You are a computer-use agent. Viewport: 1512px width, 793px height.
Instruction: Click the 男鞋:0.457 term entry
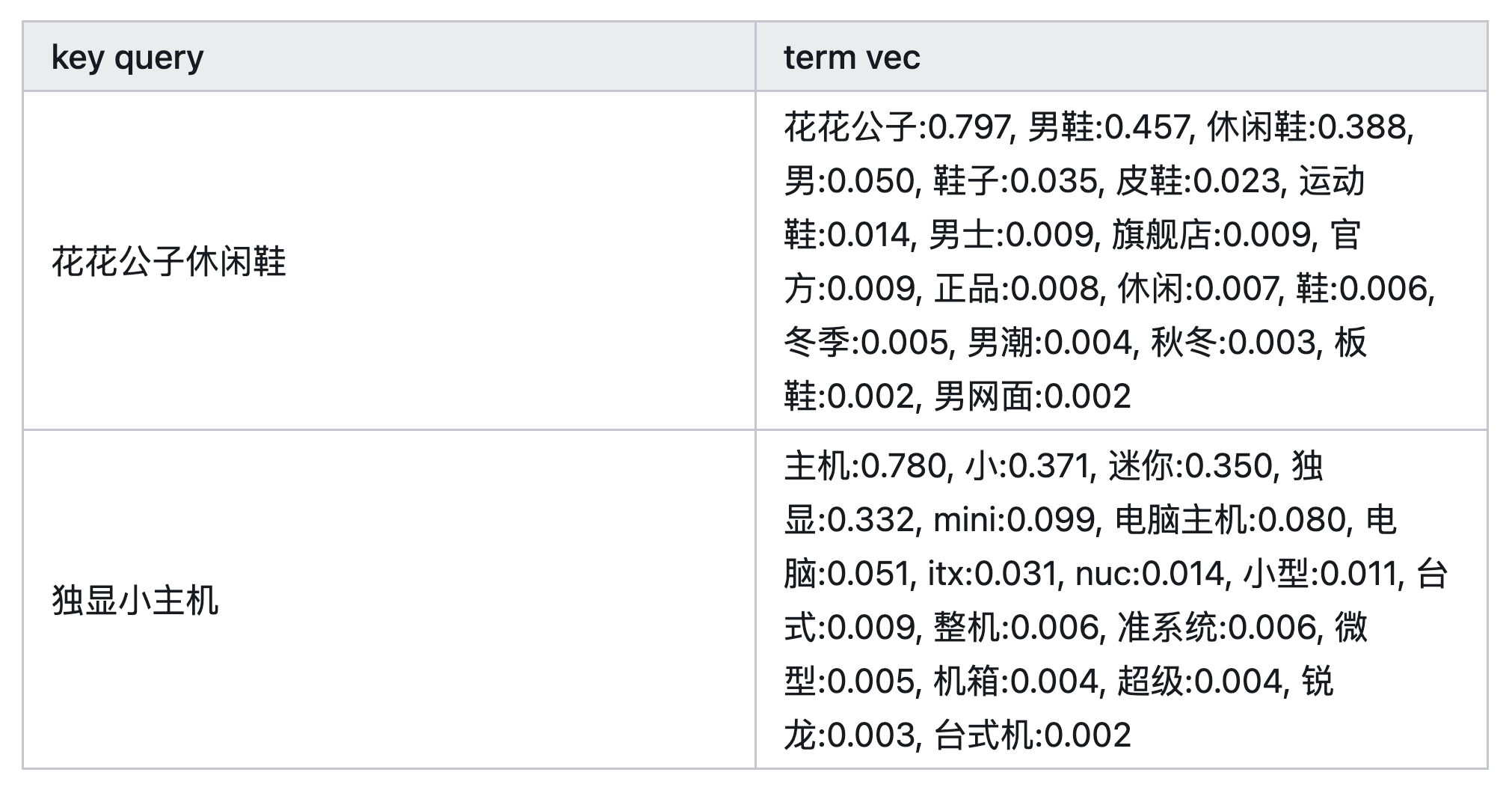pyautogui.click(x=1108, y=127)
